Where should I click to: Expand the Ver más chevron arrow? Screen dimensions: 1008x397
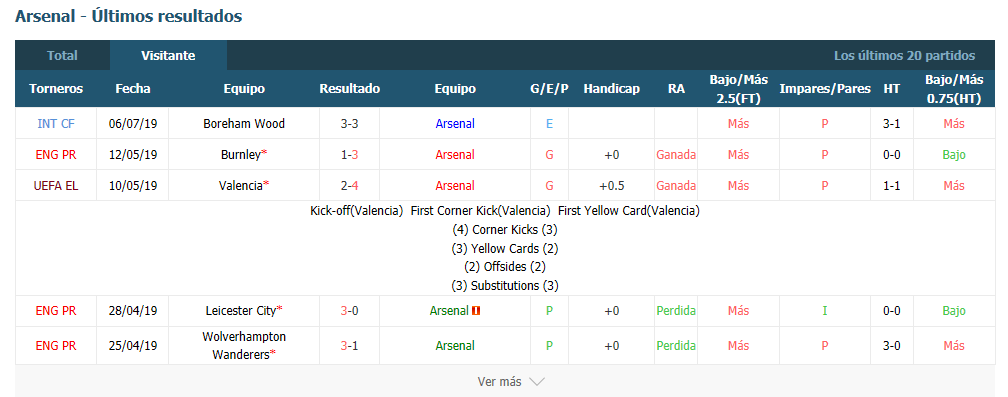[x=537, y=382]
